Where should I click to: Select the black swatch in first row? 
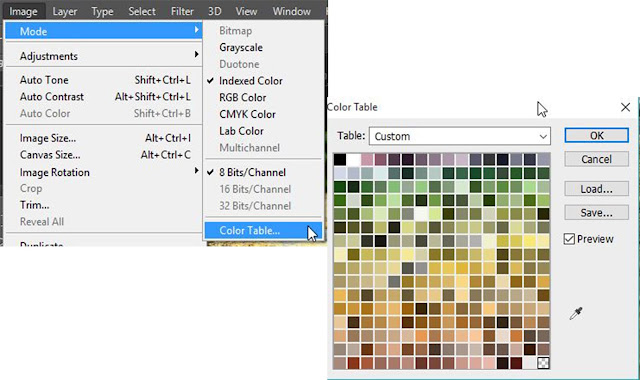point(340,160)
